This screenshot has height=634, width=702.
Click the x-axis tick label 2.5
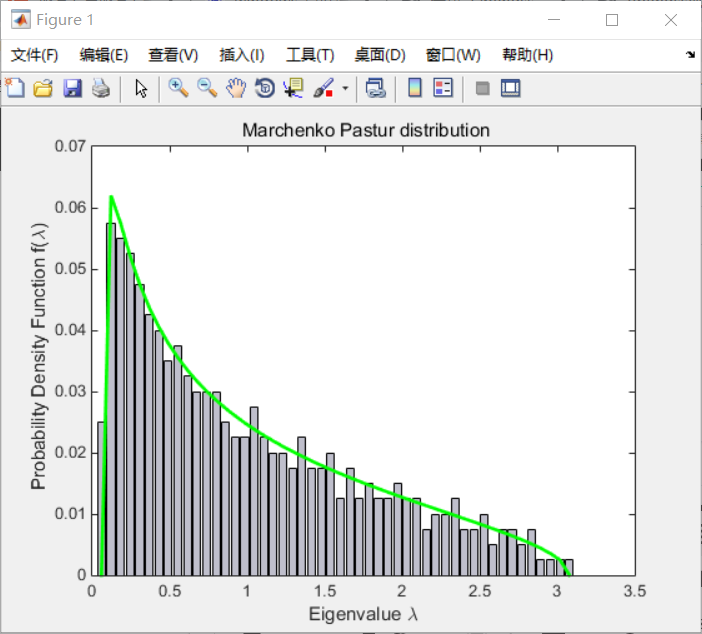pyautogui.click(x=480, y=591)
